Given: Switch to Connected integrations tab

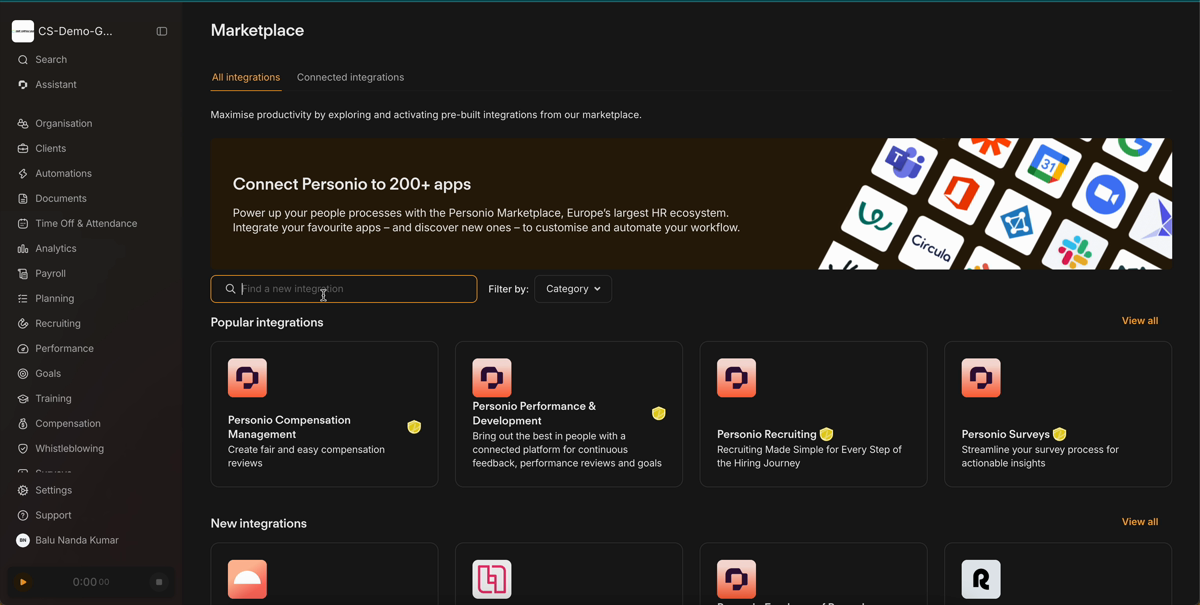Looking at the screenshot, I should (x=350, y=77).
